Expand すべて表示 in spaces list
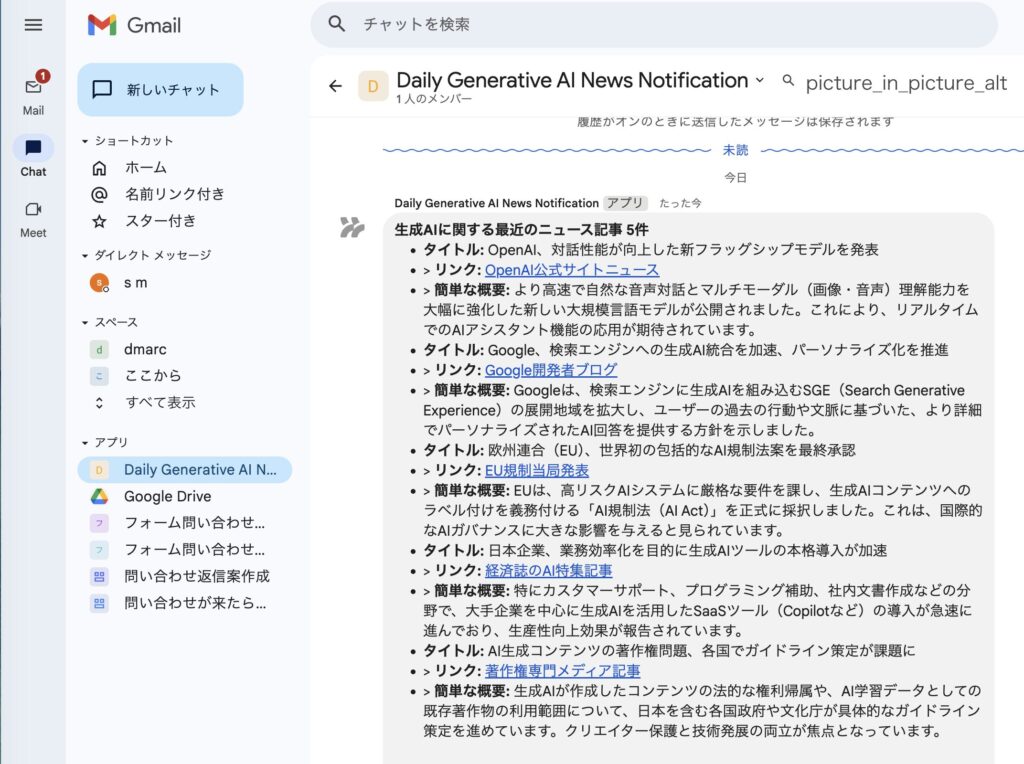 click(x=160, y=402)
